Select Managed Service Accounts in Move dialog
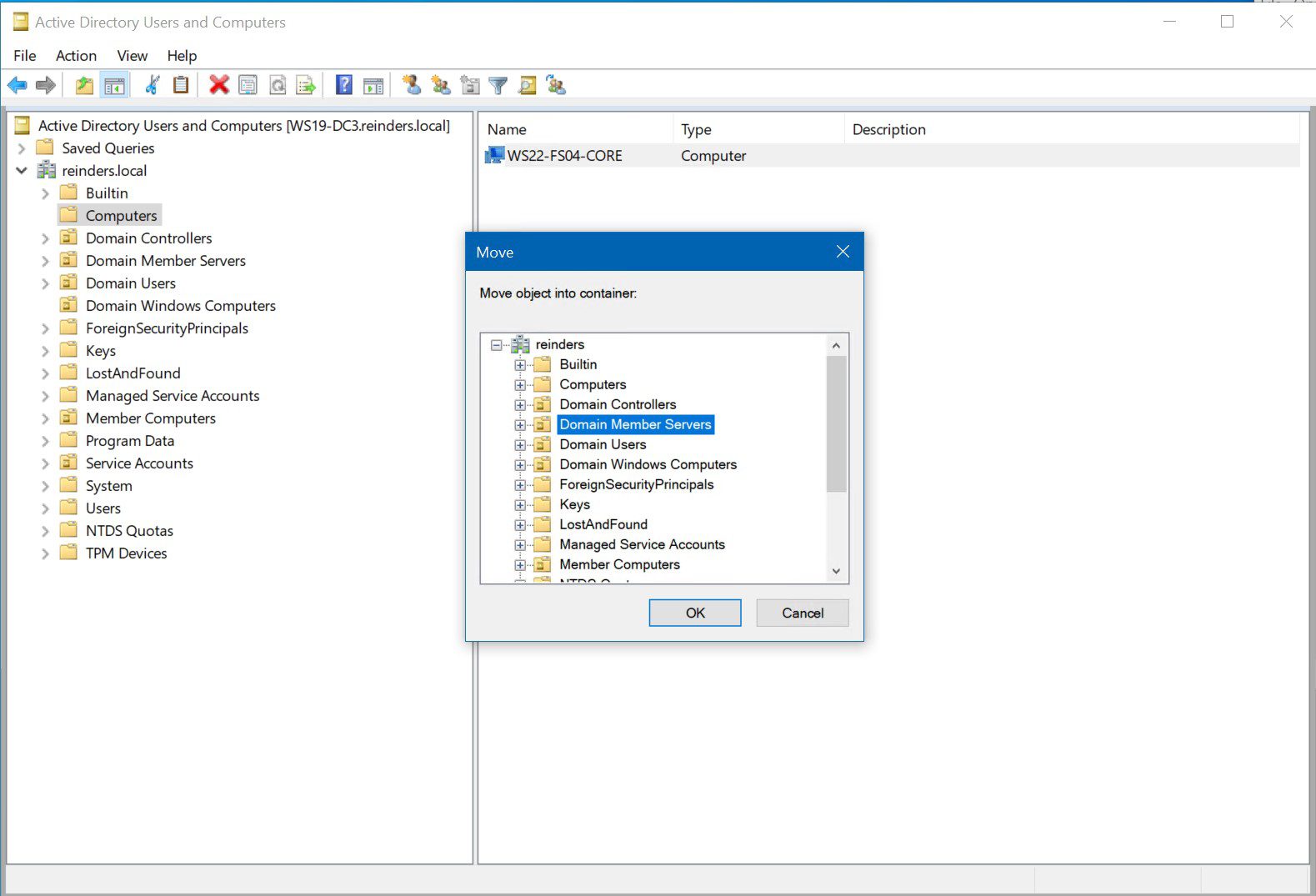The width and height of the screenshot is (1316, 896). pos(642,544)
